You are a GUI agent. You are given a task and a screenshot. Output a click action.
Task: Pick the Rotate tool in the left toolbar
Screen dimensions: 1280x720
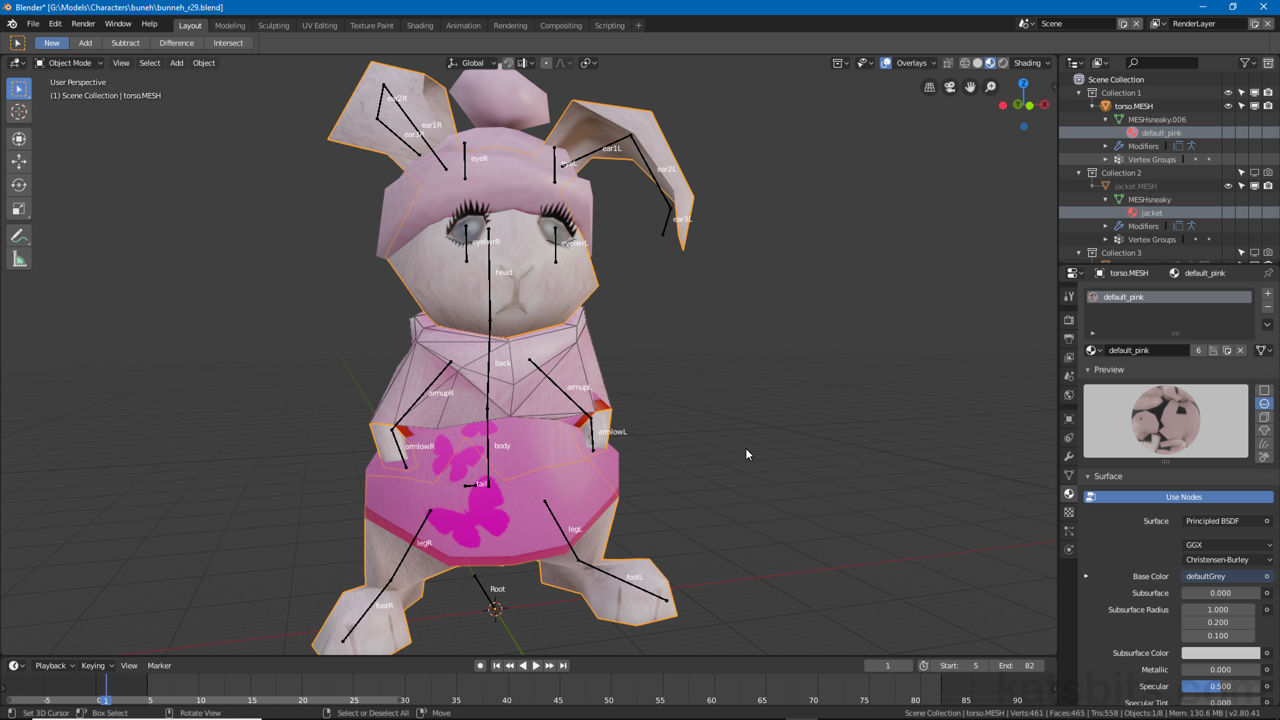click(19, 185)
